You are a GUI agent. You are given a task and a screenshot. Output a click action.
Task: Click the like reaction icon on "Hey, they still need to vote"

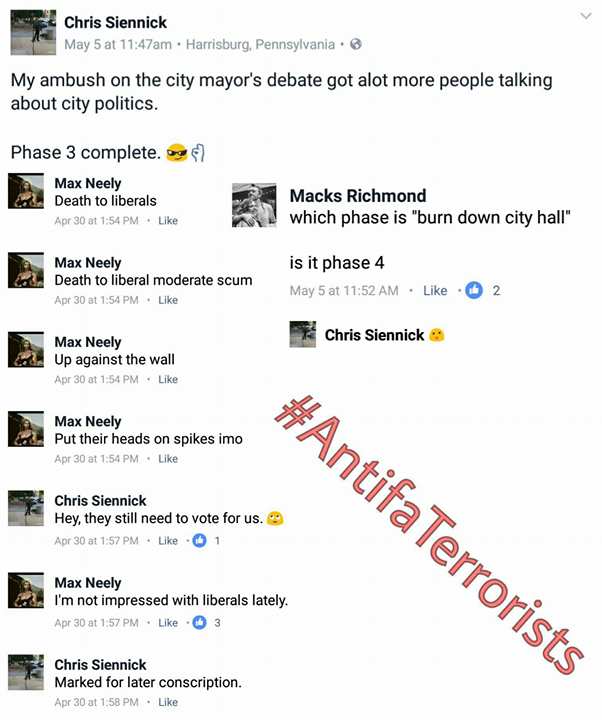click(x=199, y=540)
